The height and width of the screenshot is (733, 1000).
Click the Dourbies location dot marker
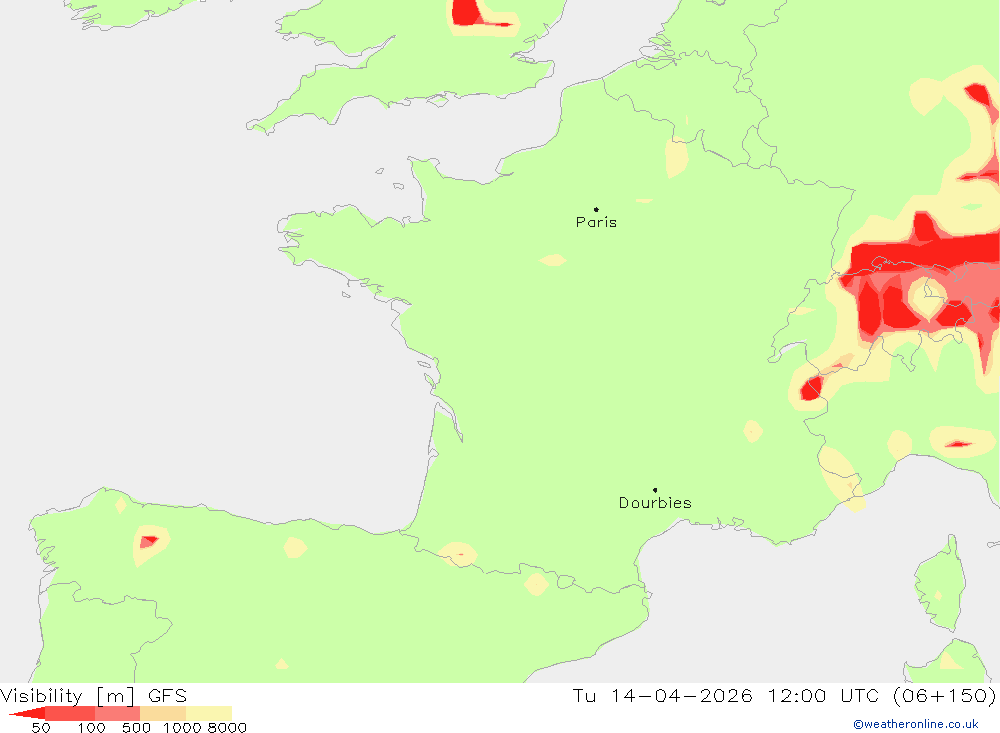click(655, 490)
